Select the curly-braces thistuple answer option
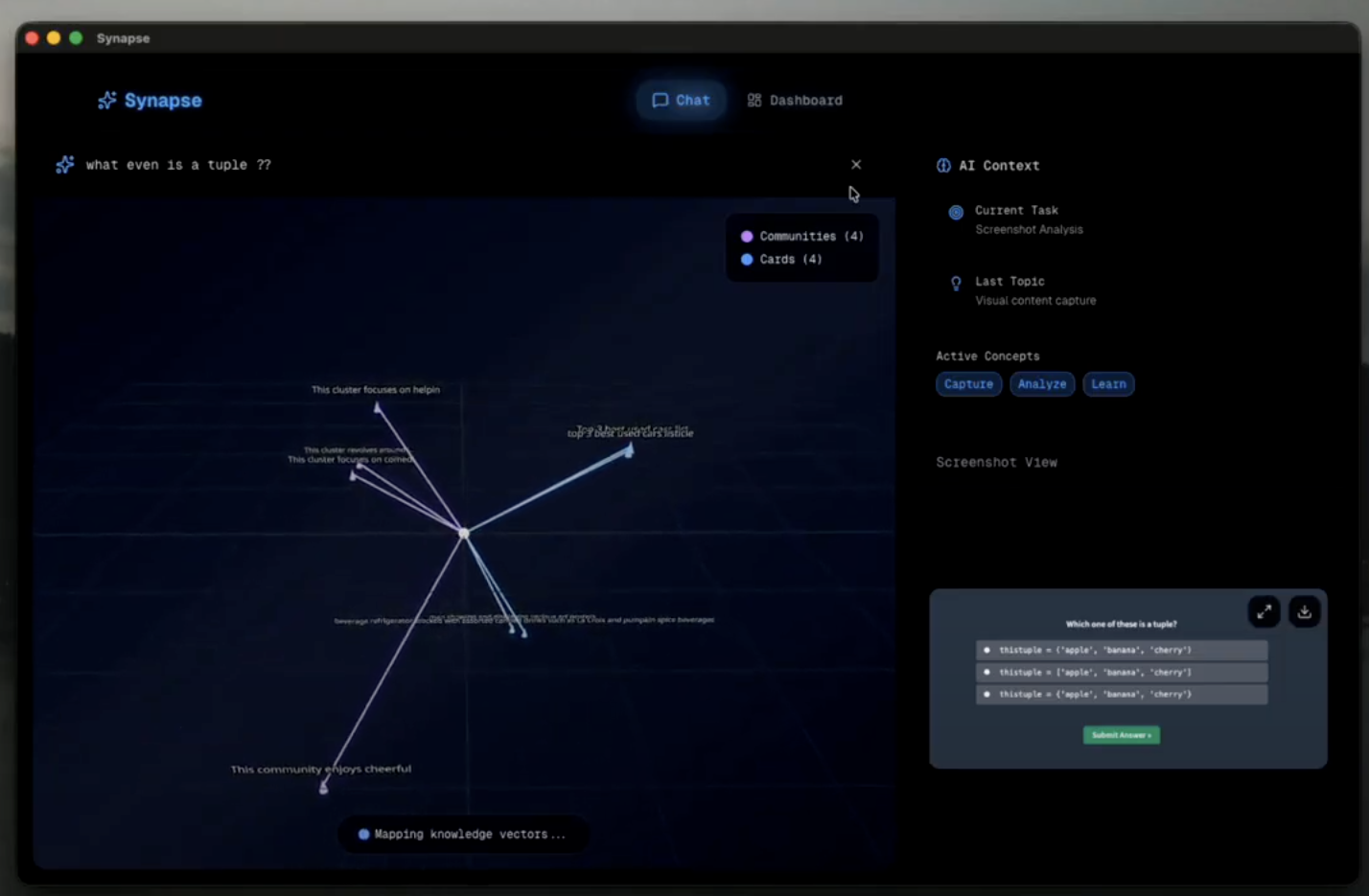The image size is (1369, 896). point(1122,694)
